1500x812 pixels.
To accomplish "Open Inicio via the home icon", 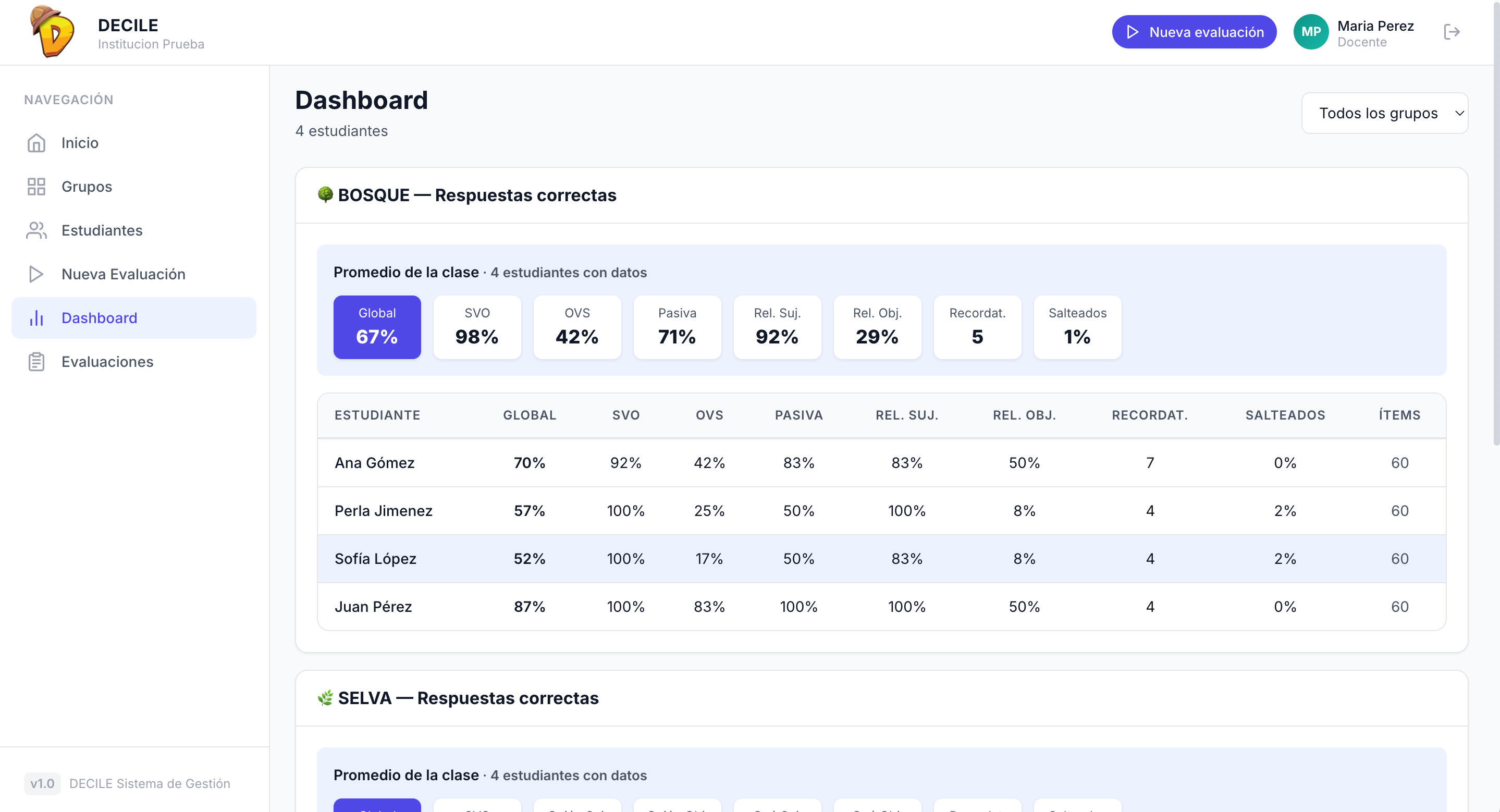I will tap(36, 143).
